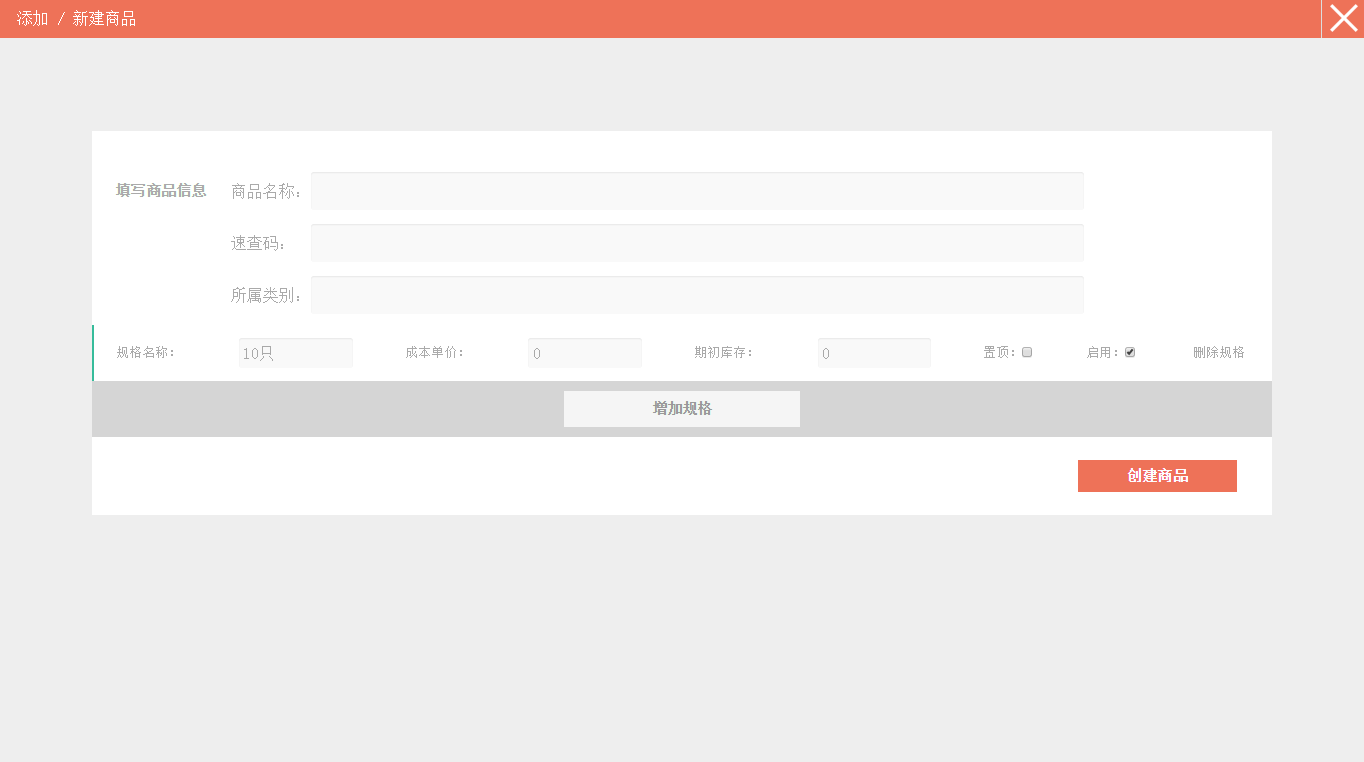The width and height of the screenshot is (1364, 762).
Task: Click the 期初库存 stock input
Action: coord(873,353)
